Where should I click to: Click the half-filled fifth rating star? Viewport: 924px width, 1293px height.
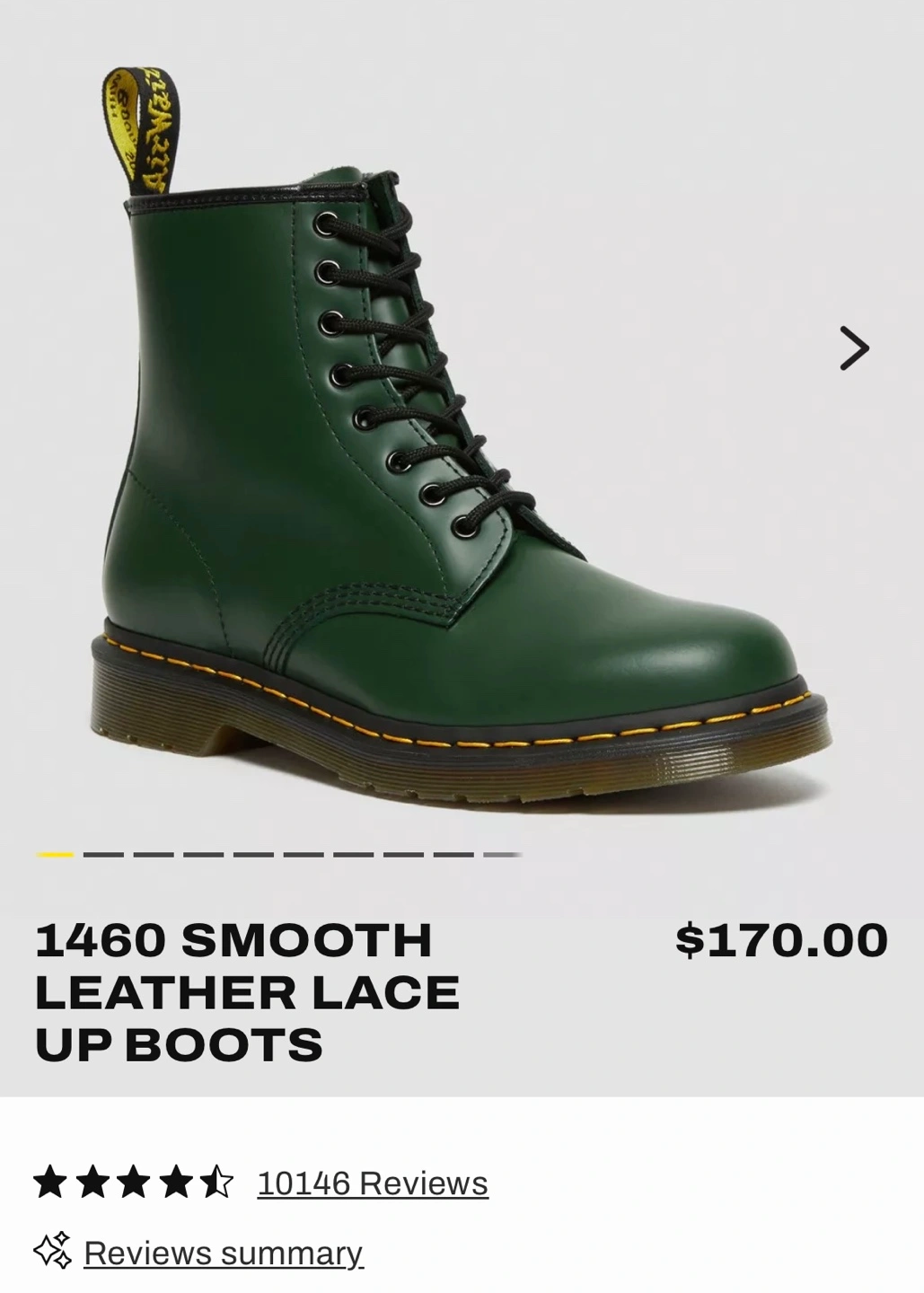[x=216, y=1182]
